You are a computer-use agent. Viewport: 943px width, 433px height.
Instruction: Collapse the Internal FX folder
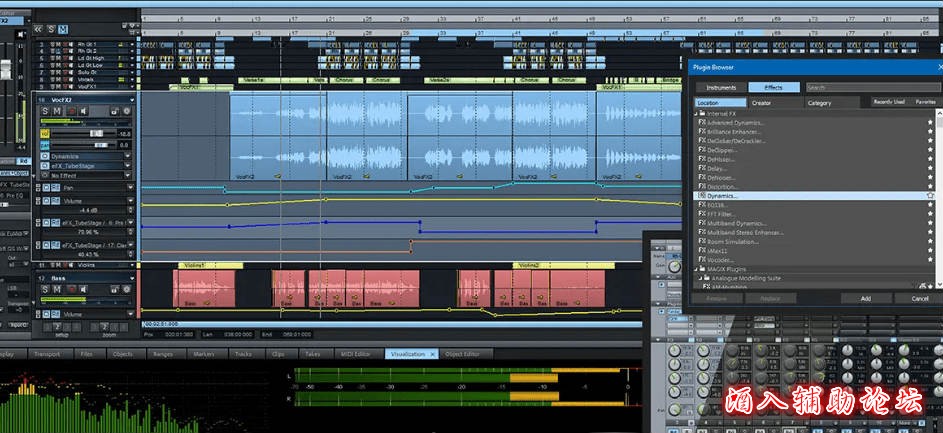[698, 114]
